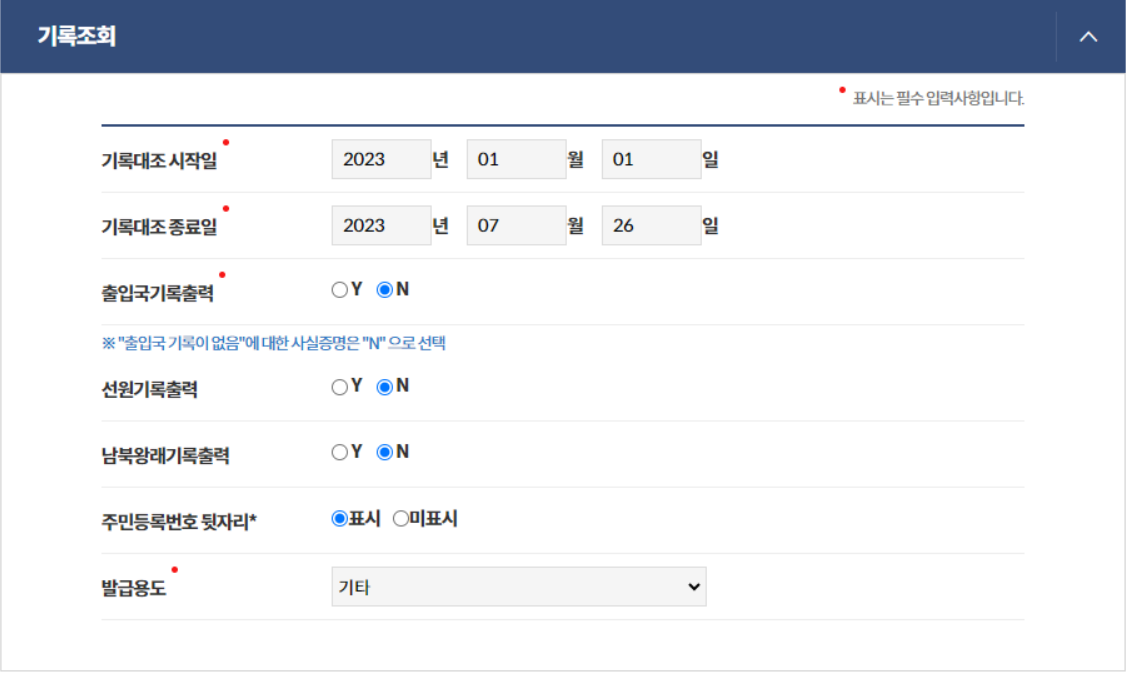Collapse the 기록조회 panel using the chevron
1127x673 pixels.
(x=1088, y=36)
